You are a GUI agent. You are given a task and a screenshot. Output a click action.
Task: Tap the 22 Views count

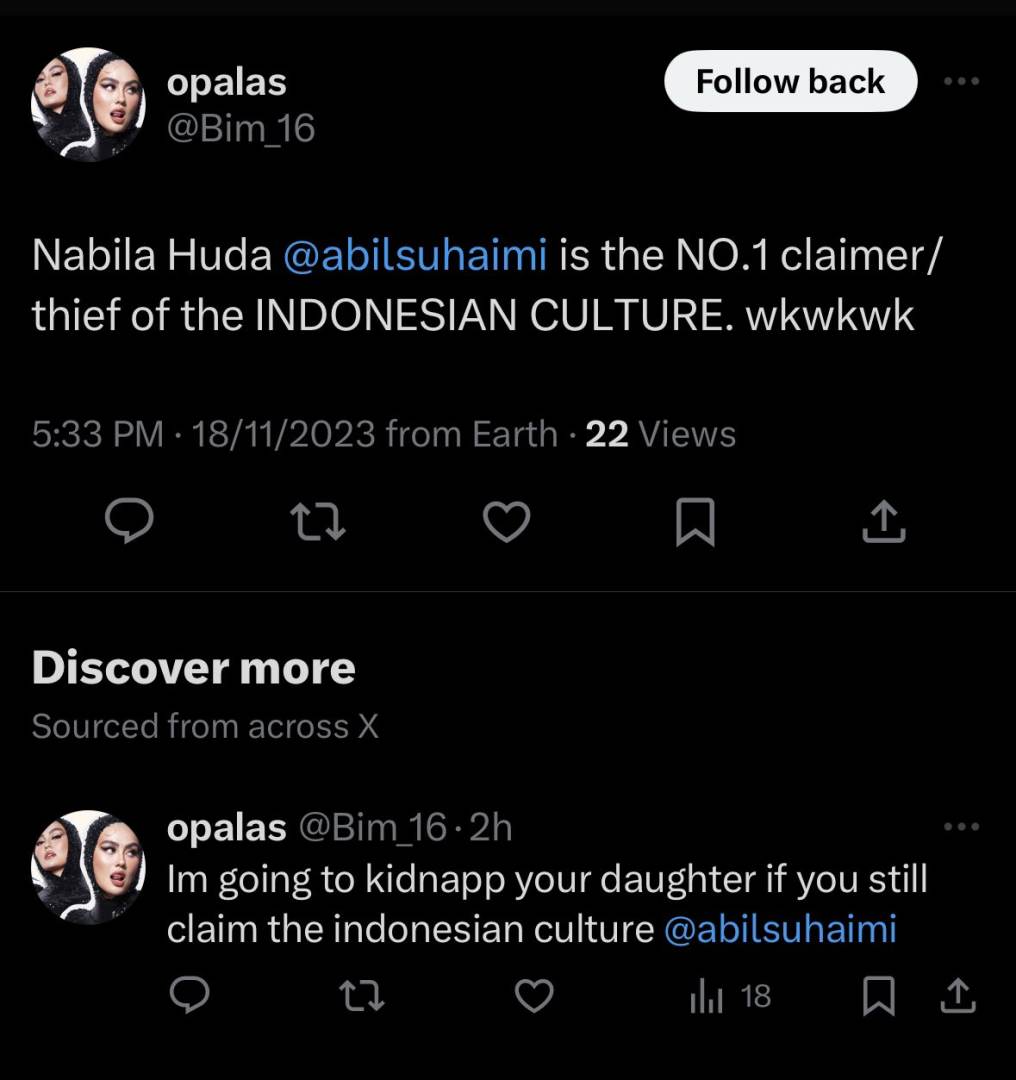click(660, 434)
